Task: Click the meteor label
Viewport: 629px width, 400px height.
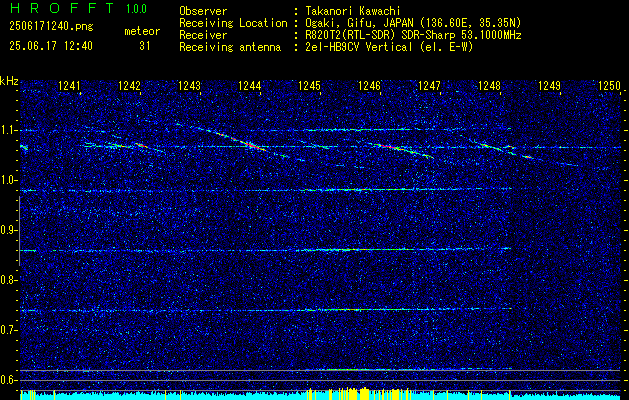Action: click(x=142, y=31)
